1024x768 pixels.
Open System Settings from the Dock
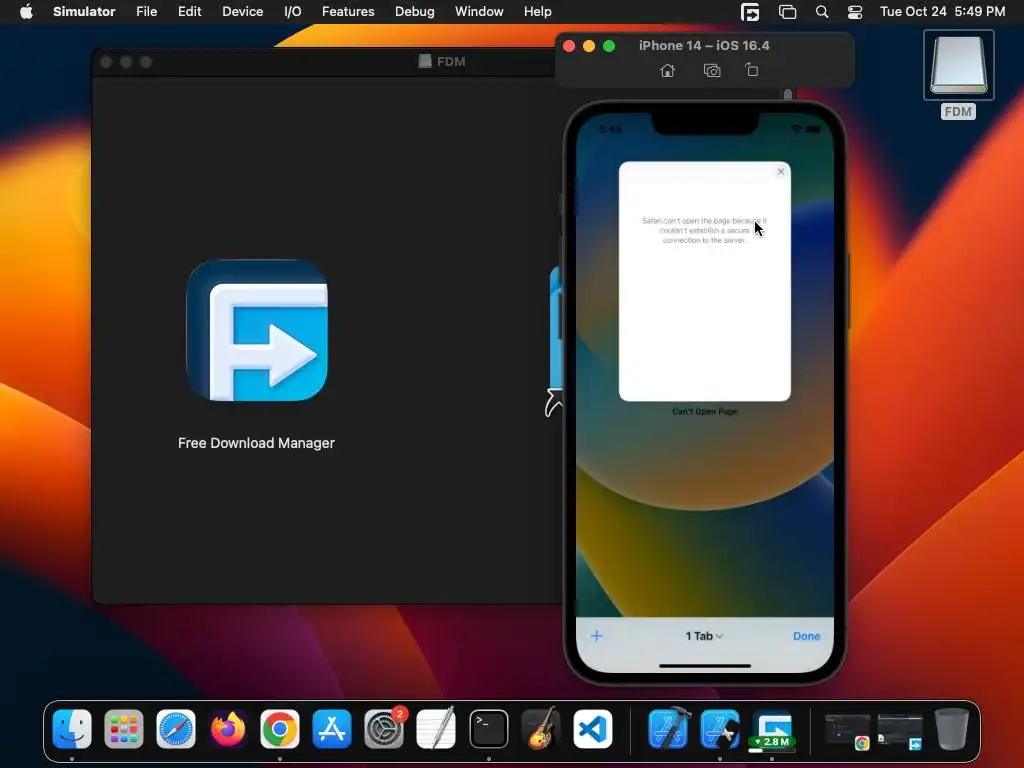click(x=384, y=729)
